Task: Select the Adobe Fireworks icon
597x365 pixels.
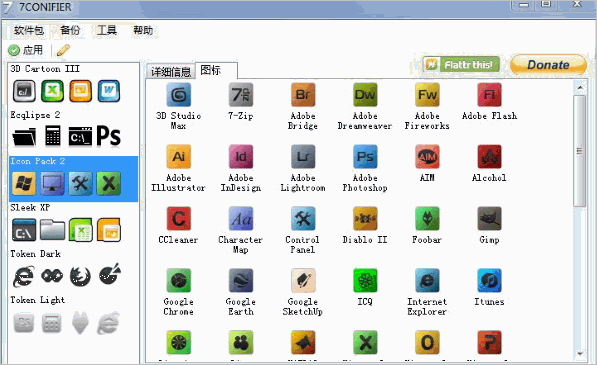Action: pyautogui.click(x=427, y=95)
